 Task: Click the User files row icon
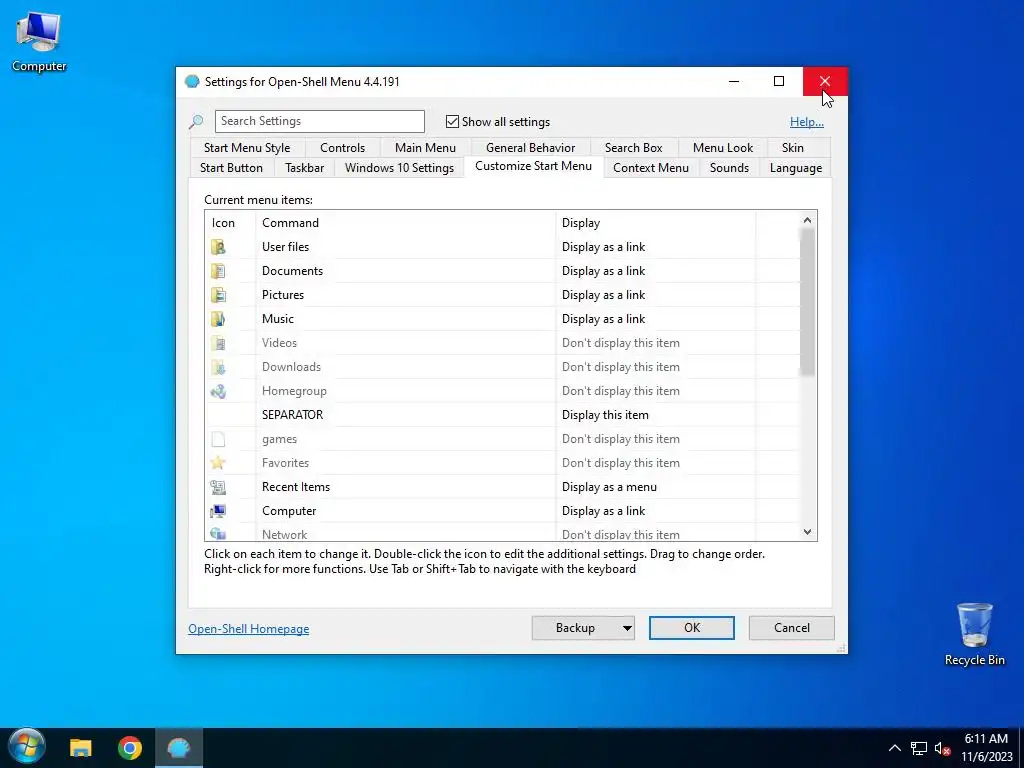[218, 247]
